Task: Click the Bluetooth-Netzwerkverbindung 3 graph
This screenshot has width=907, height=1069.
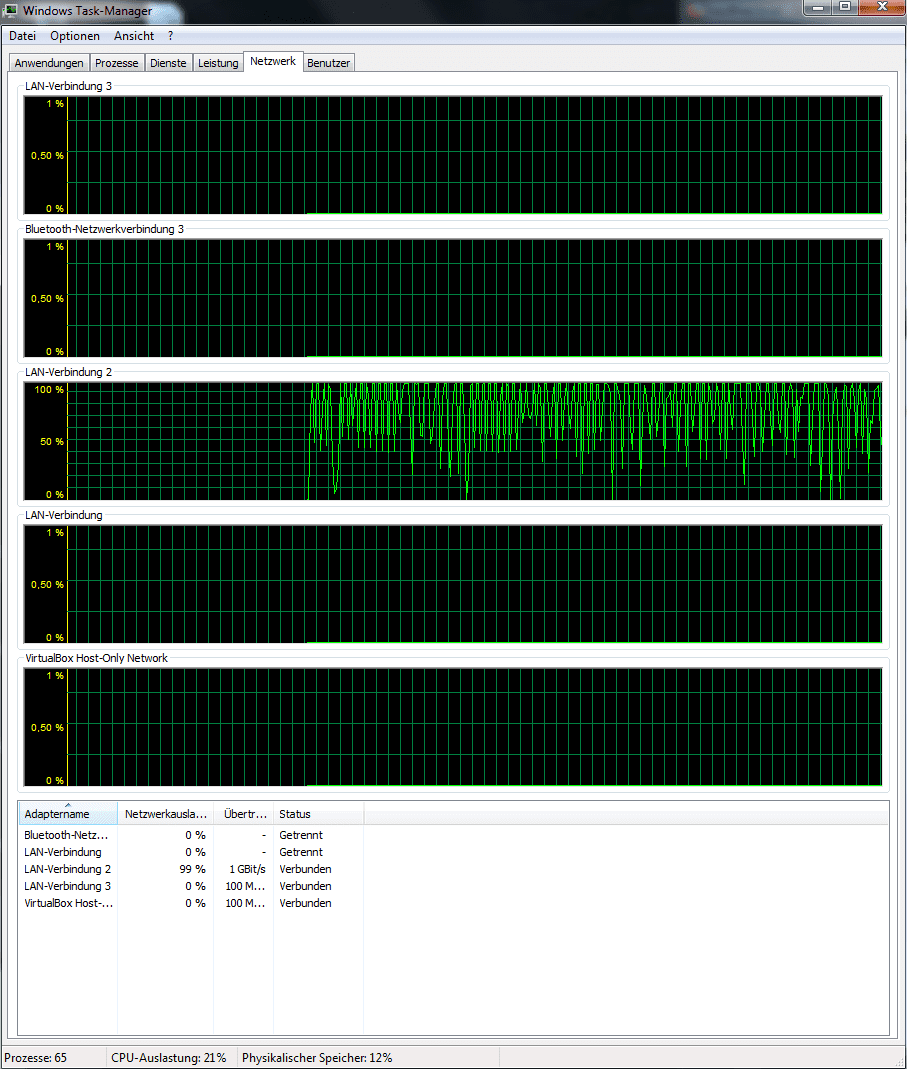Action: tap(453, 299)
